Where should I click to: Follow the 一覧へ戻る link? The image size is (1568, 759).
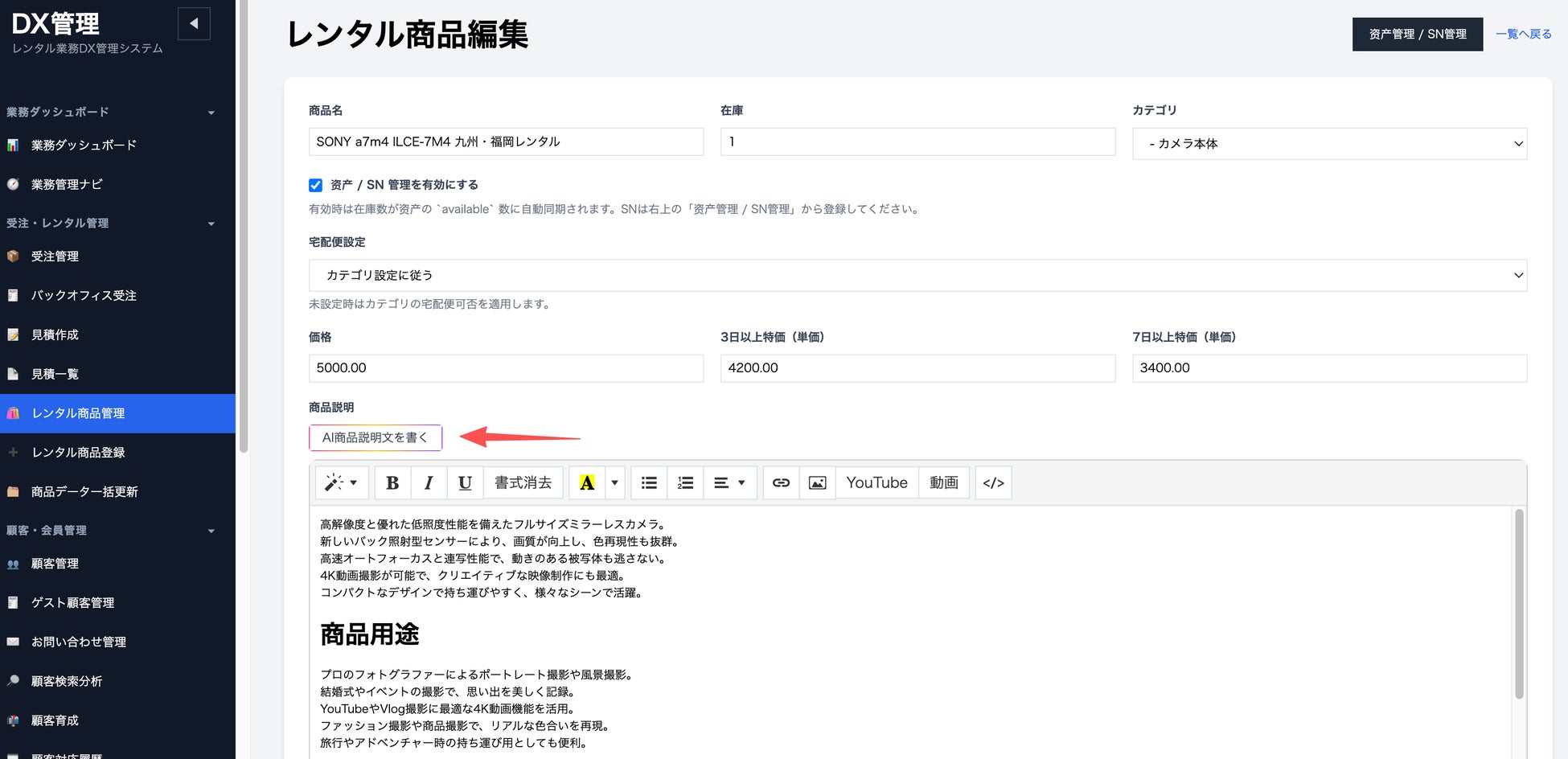point(1524,34)
